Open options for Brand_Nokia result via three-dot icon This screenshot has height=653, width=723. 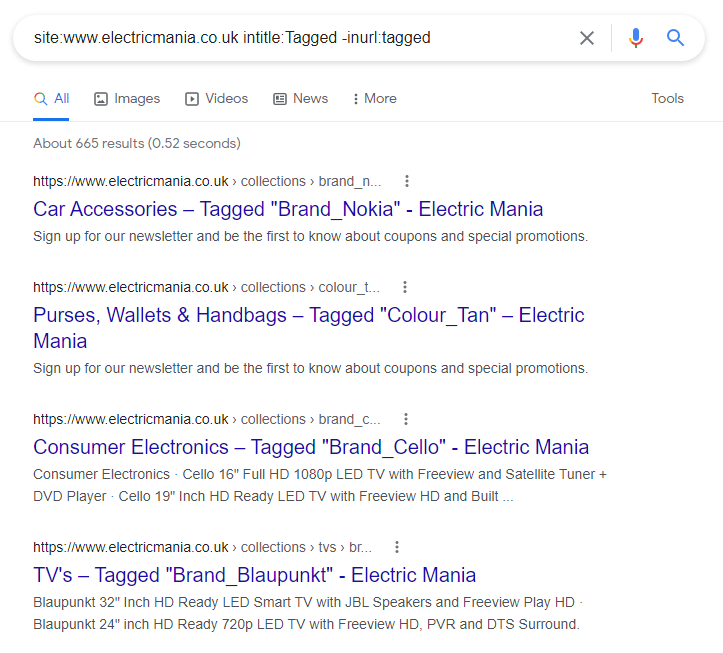point(407,181)
